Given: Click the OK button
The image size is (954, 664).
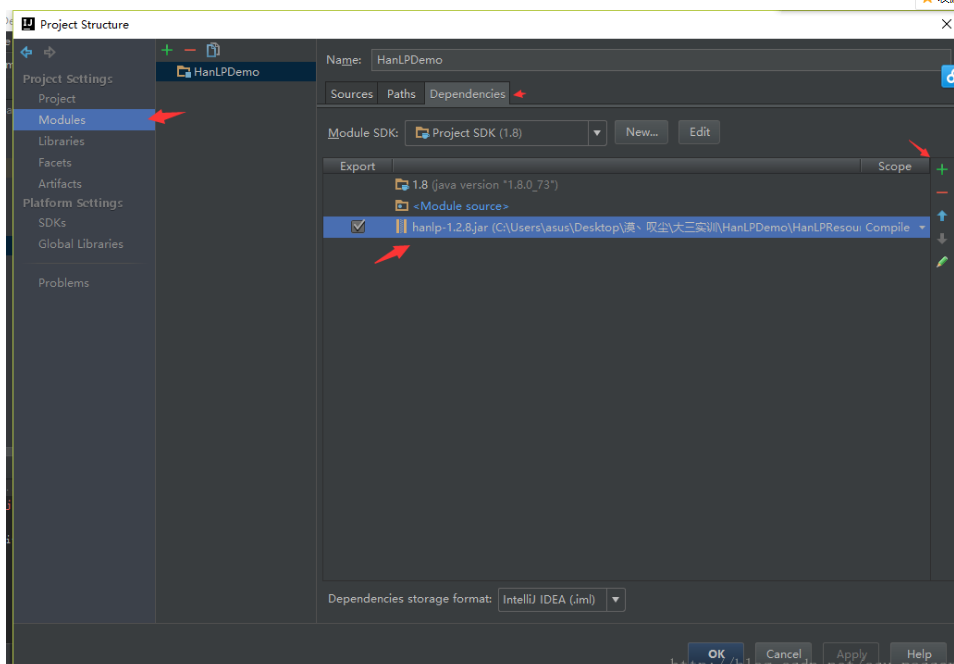Looking at the screenshot, I should coord(716,653).
